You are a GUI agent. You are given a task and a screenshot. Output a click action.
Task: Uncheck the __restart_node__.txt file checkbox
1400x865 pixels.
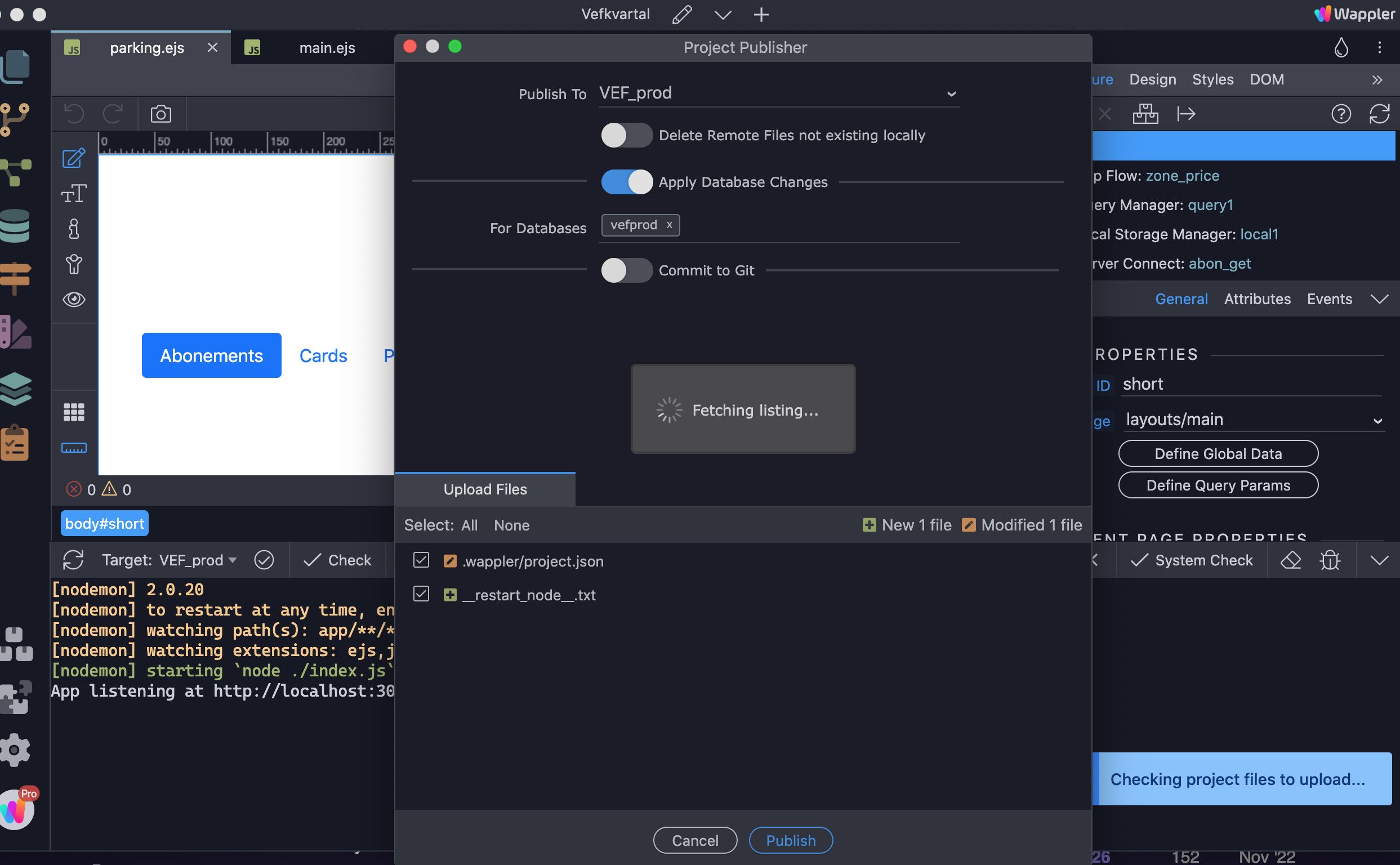421,594
